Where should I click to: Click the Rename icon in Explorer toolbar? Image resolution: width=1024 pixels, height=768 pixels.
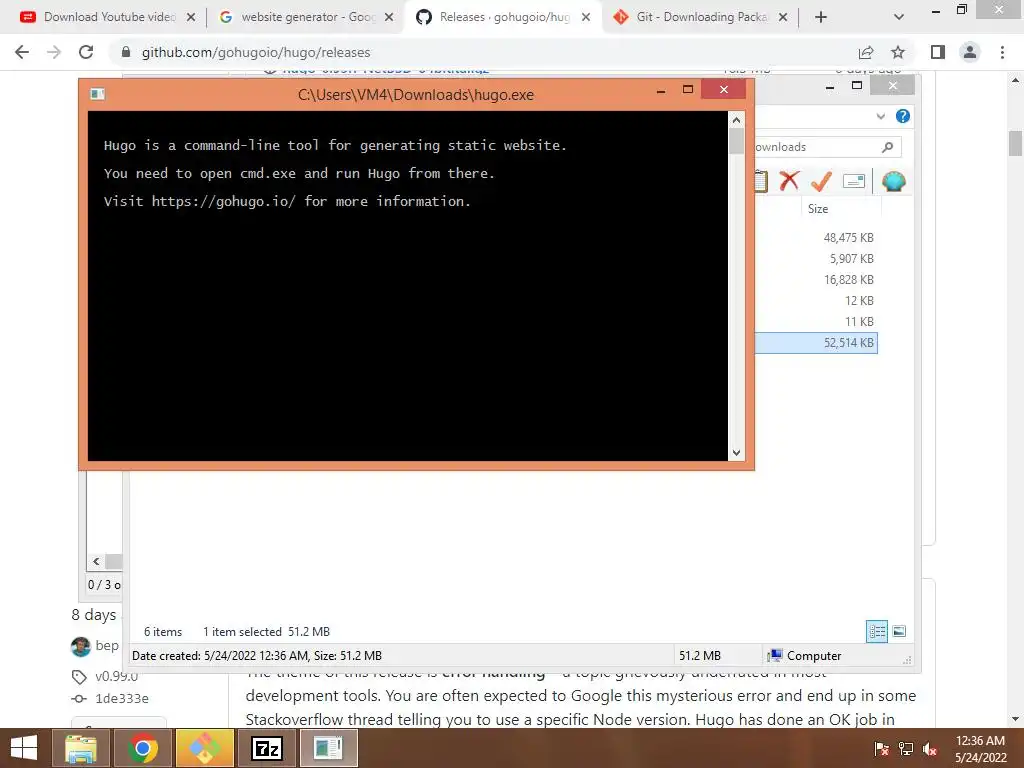click(x=854, y=181)
